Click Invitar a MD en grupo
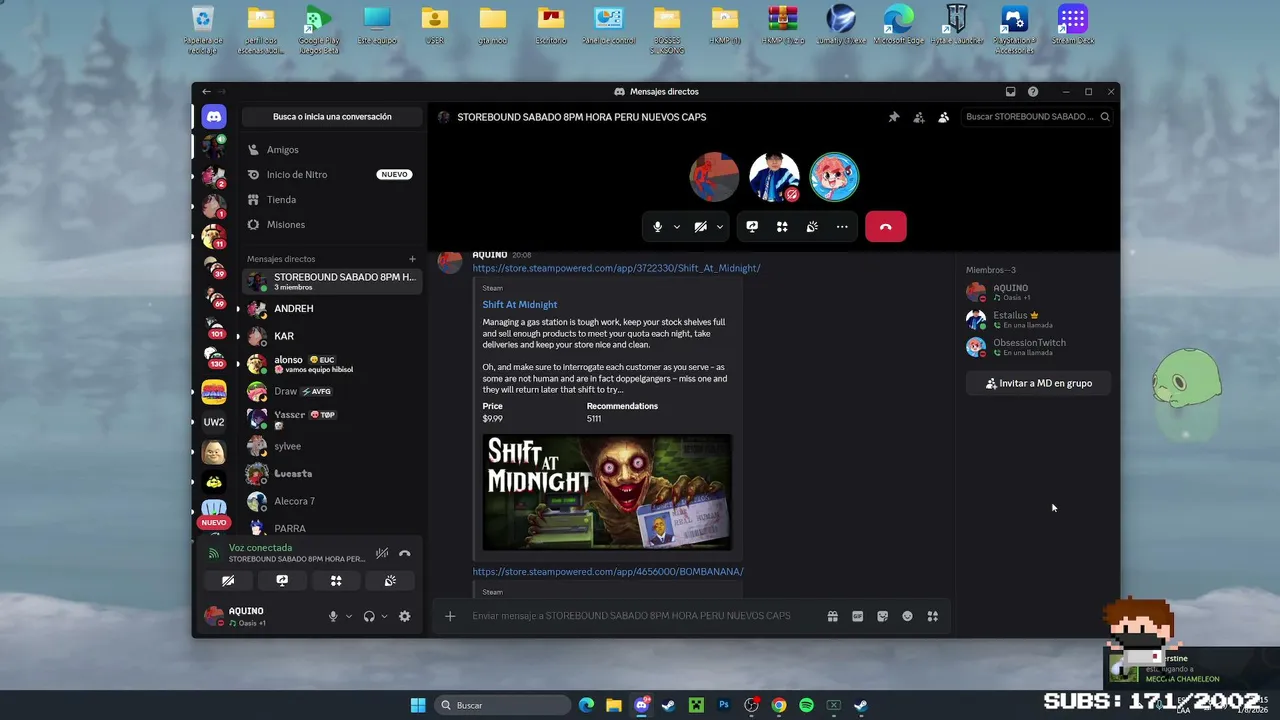Screen dimensions: 1280x720 pos(1038,383)
